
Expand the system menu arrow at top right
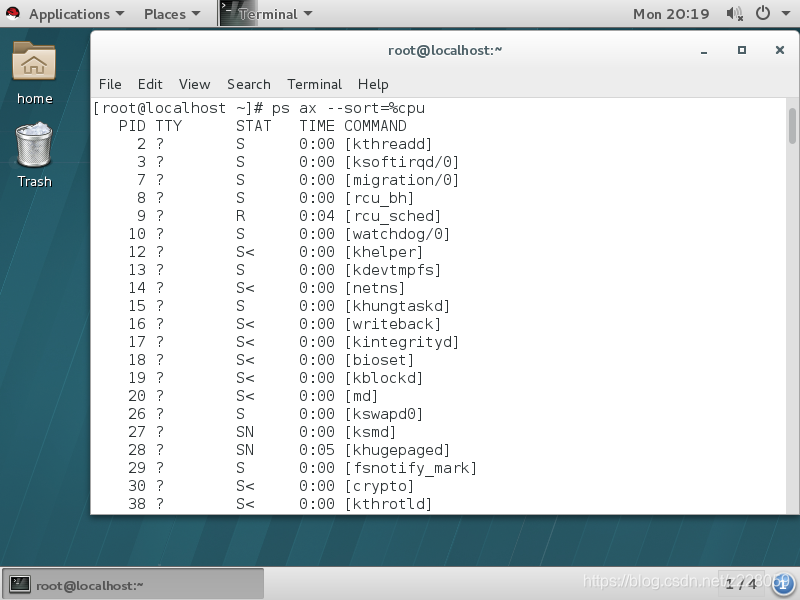[786, 14]
